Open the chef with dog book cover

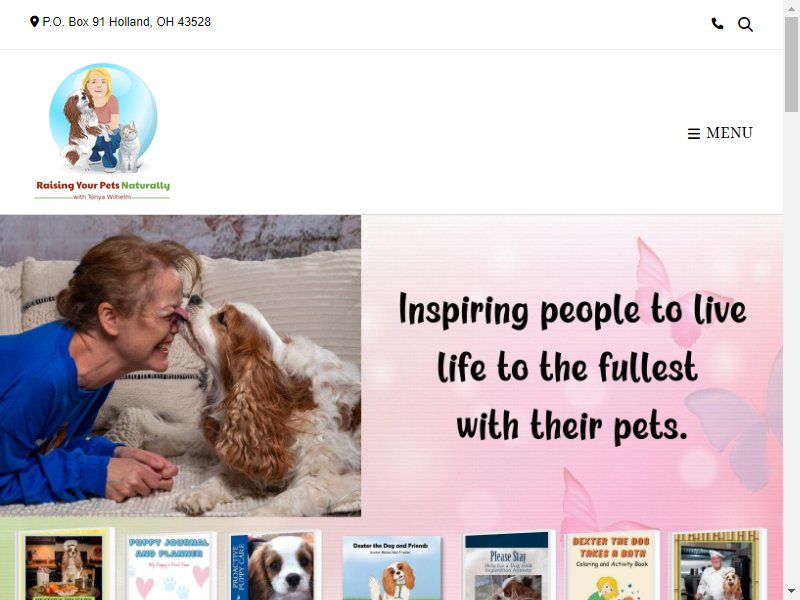[x=718, y=564]
